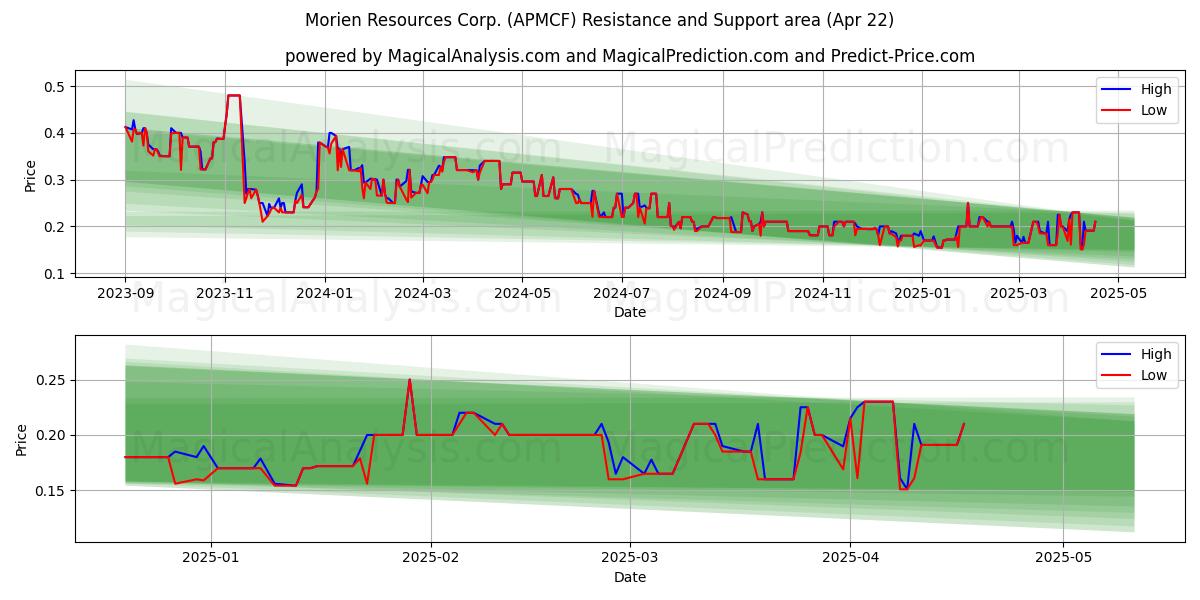Click the 0.4 price tick in top chart
1200x600 pixels.
pos(55,133)
